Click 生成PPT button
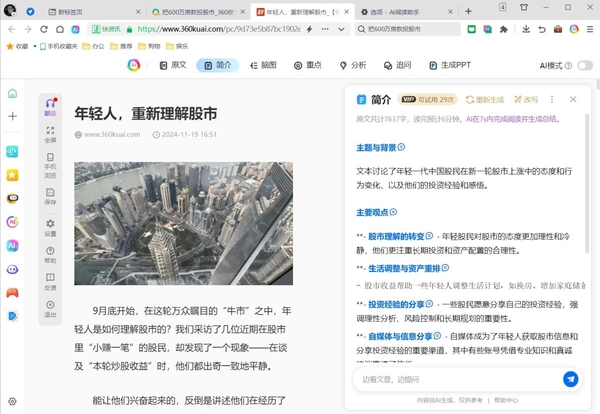The image size is (600, 414). coord(450,65)
